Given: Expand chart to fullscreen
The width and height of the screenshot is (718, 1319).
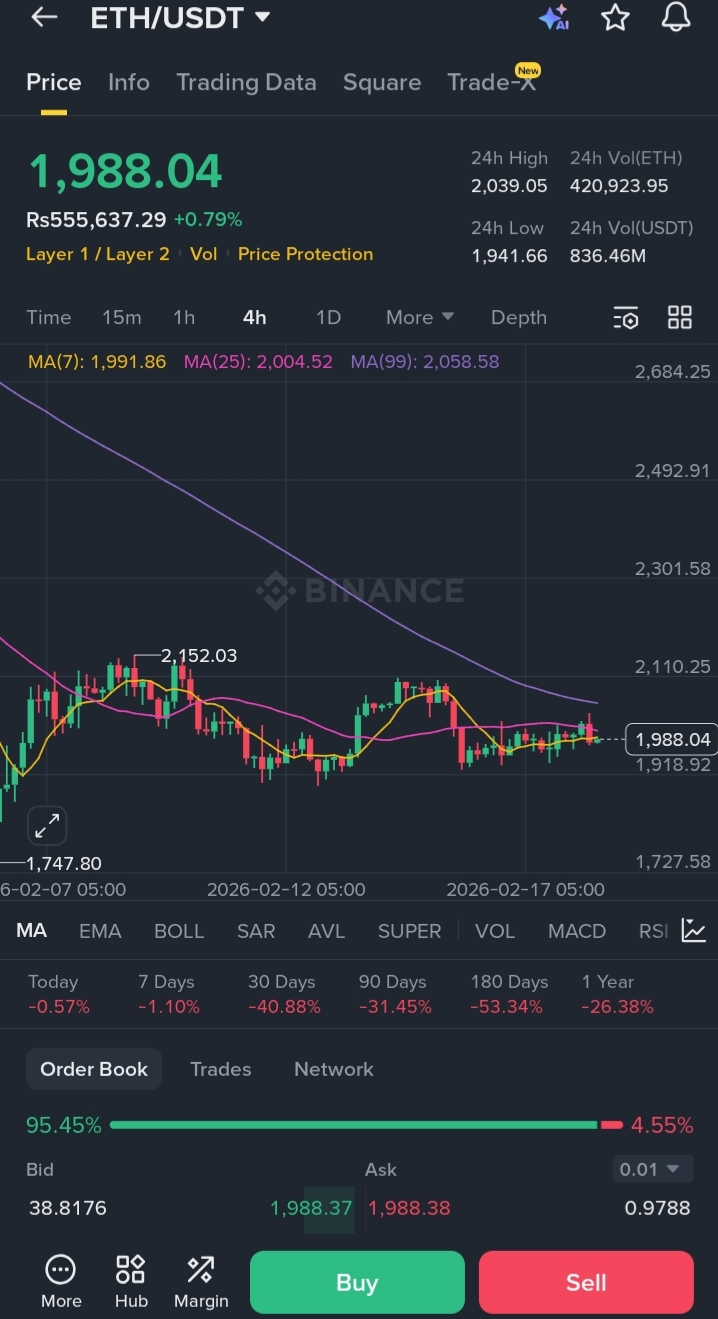Looking at the screenshot, I should [46, 826].
